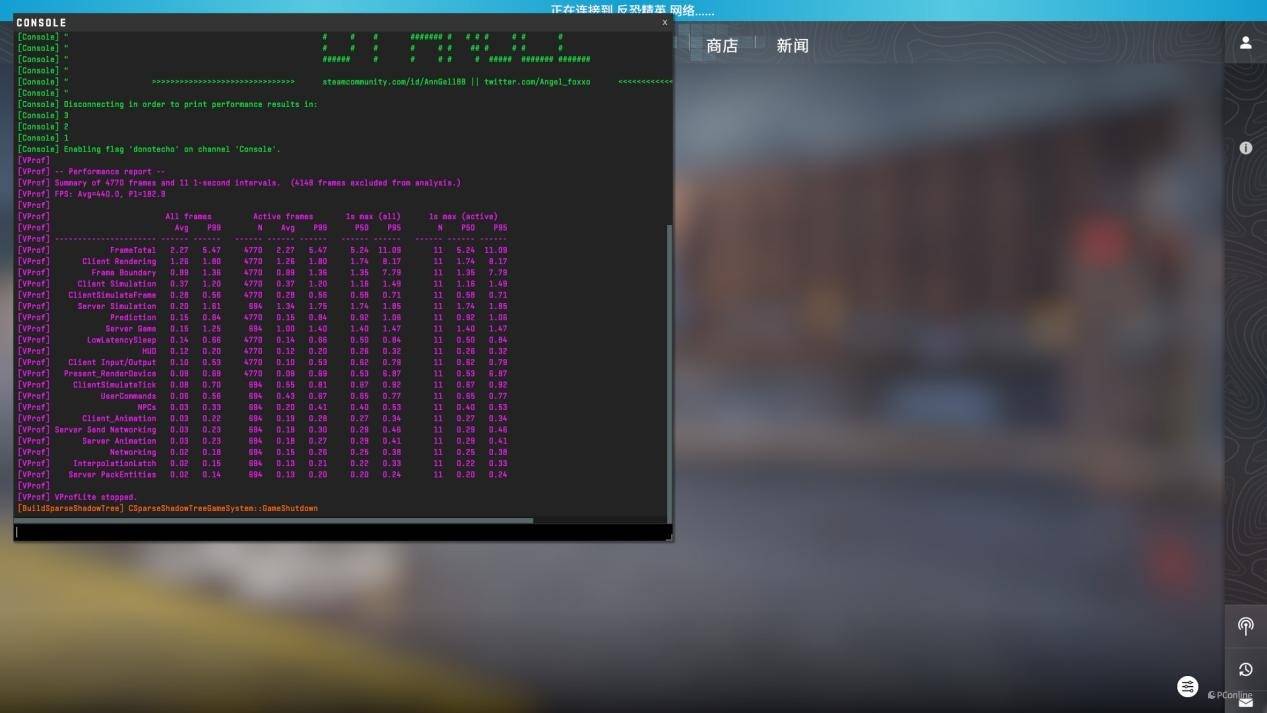Screen dimensions: 1267x713
Task: Click the 'FPS: Avg=440.0' log line
Action: [x=110, y=194]
